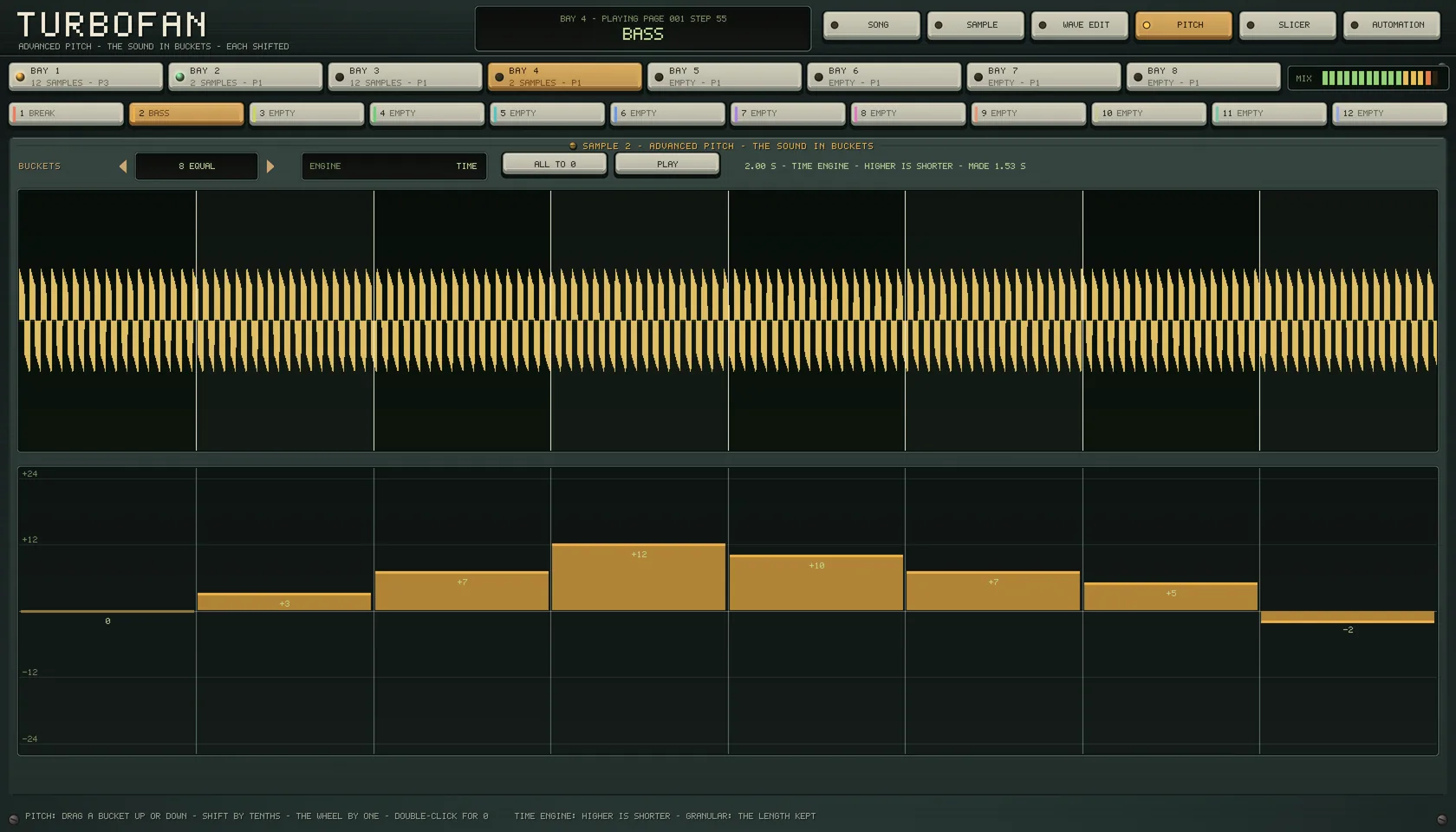Image resolution: width=1456 pixels, height=832 pixels.
Task: Click the first +7 pitch bucket bar
Action: click(x=462, y=591)
